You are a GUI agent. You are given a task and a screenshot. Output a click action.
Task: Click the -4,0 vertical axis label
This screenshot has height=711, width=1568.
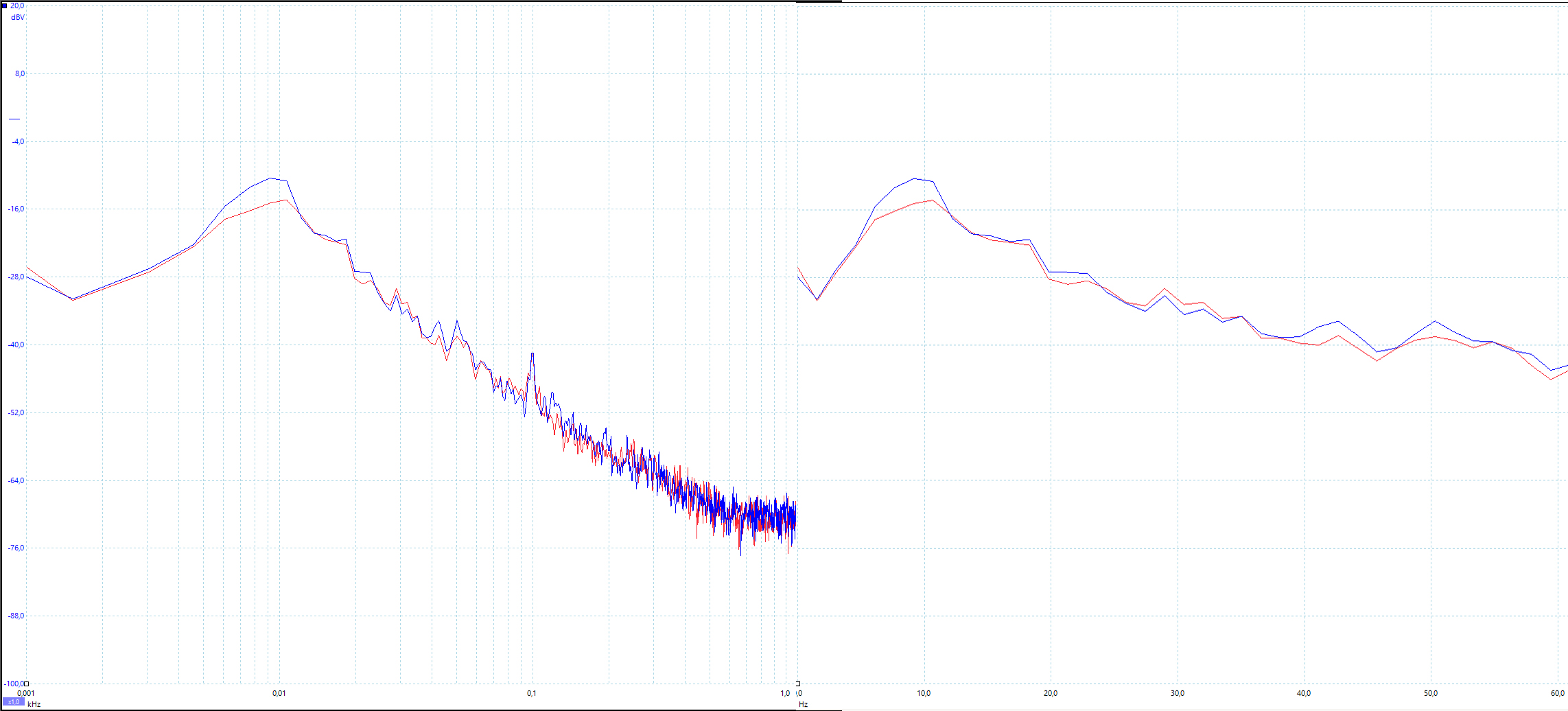coord(19,141)
